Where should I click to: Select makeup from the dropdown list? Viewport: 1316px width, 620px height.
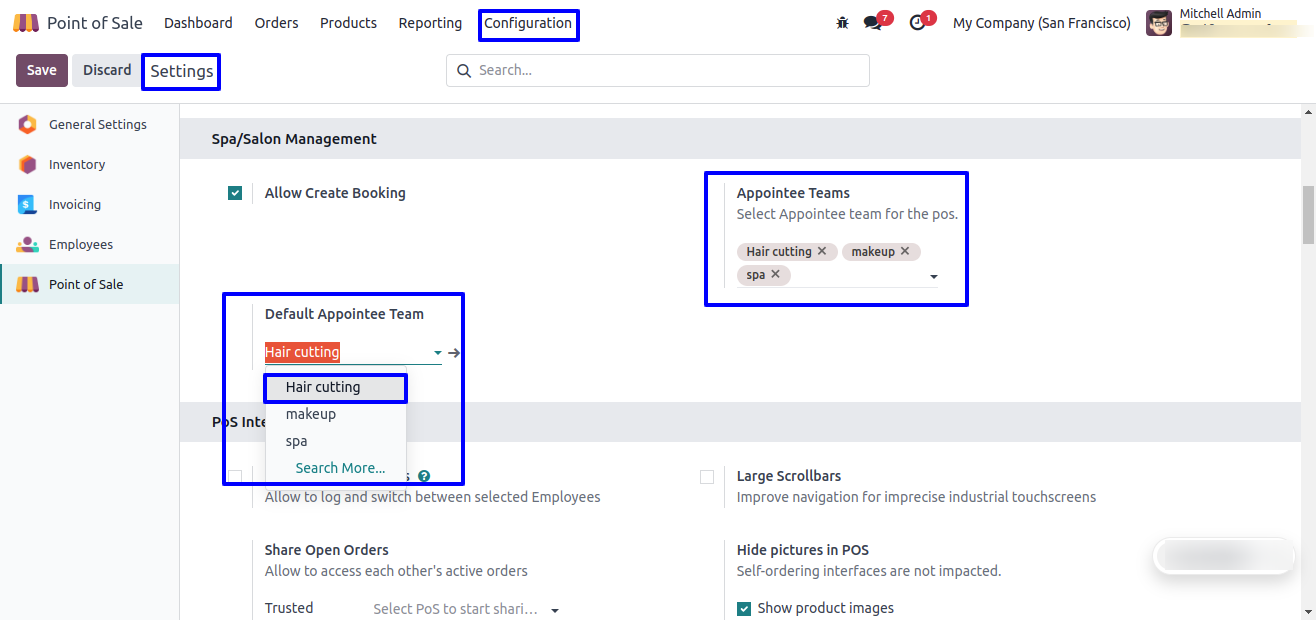click(x=311, y=414)
